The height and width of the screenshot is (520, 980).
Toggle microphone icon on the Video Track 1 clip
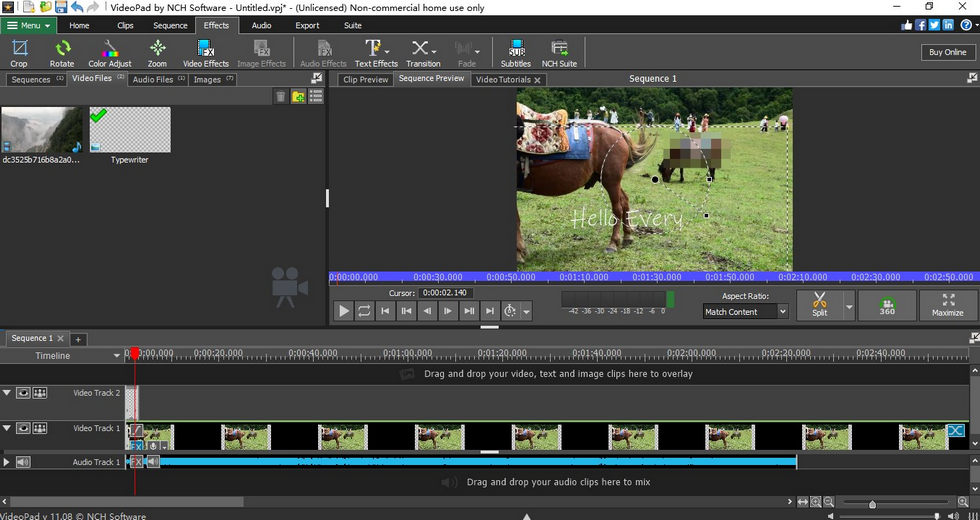click(154, 446)
